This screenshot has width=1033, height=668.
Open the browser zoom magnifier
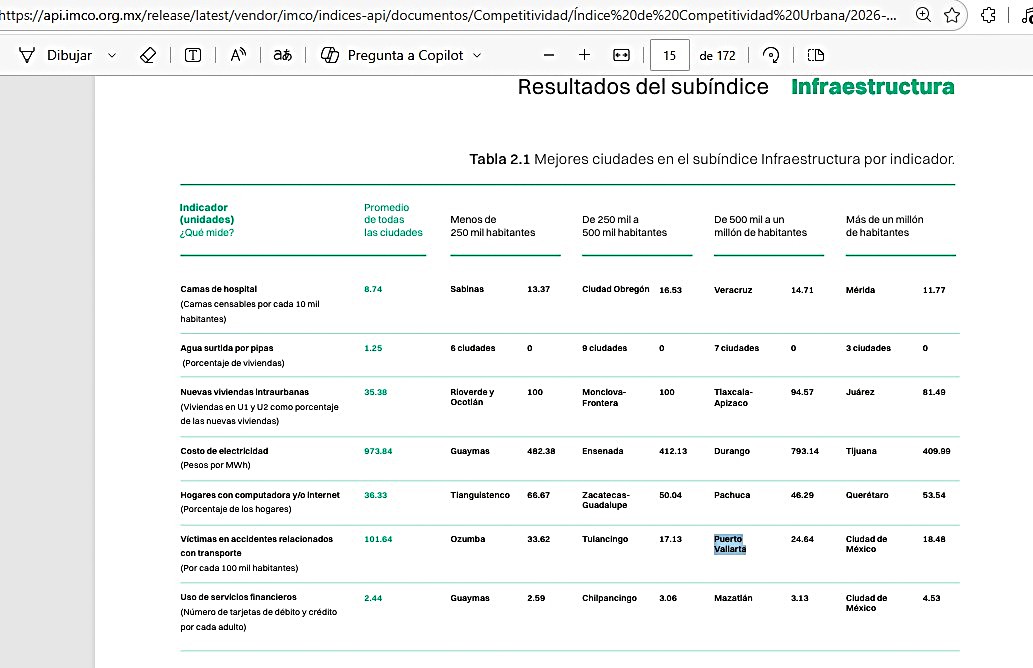[x=924, y=15]
